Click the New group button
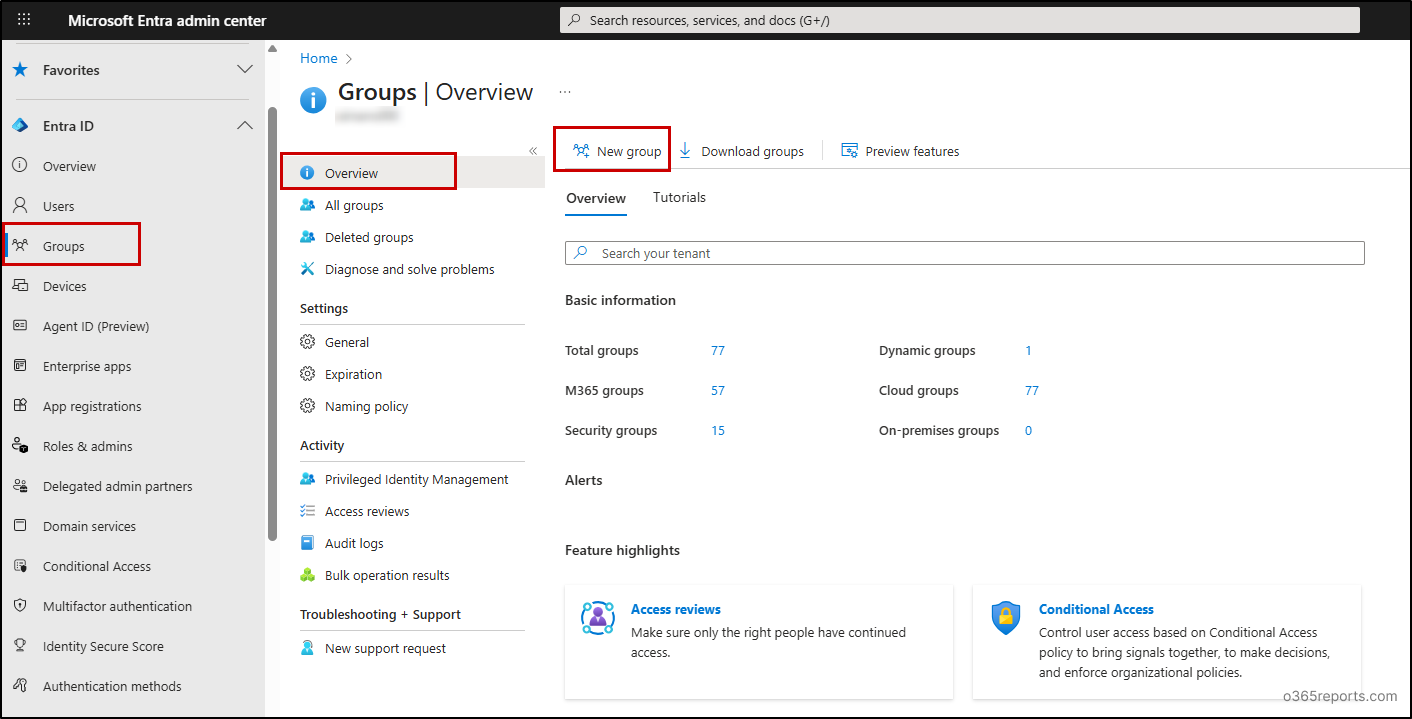Viewport: 1412px width, 719px height. coord(617,151)
